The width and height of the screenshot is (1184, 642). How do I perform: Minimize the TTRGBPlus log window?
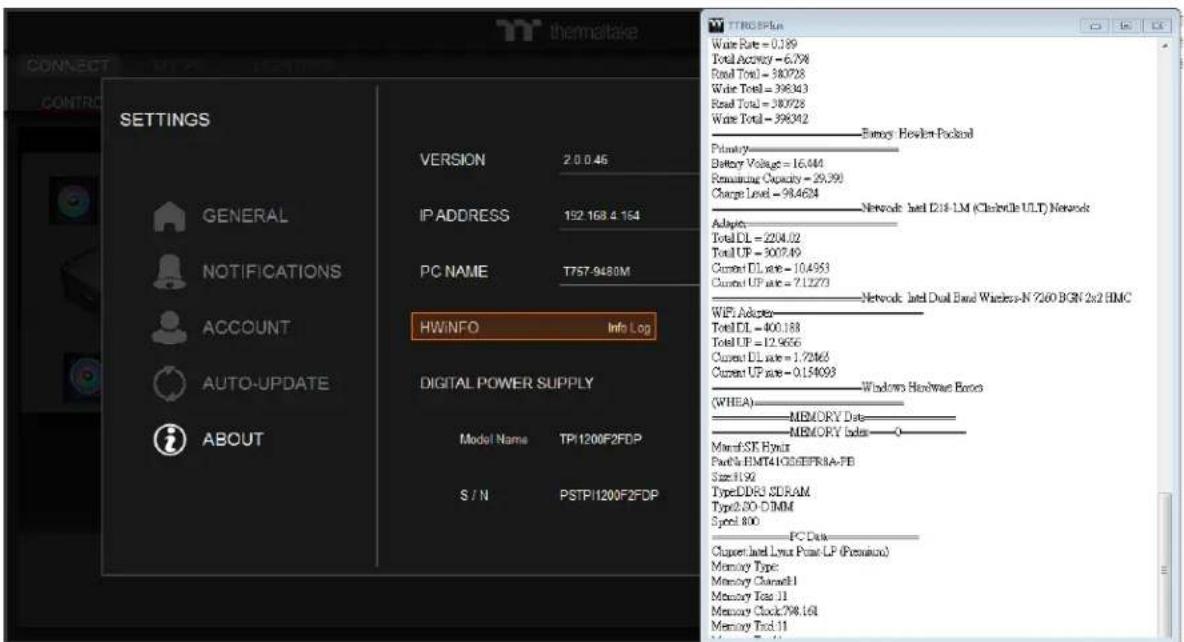(1096, 26)
